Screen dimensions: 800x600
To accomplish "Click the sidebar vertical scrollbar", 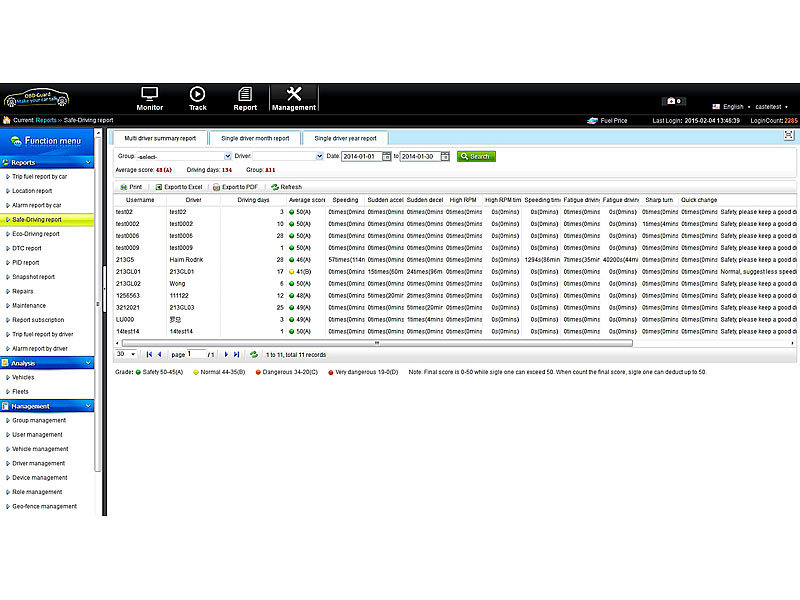I will coord(97,304).
